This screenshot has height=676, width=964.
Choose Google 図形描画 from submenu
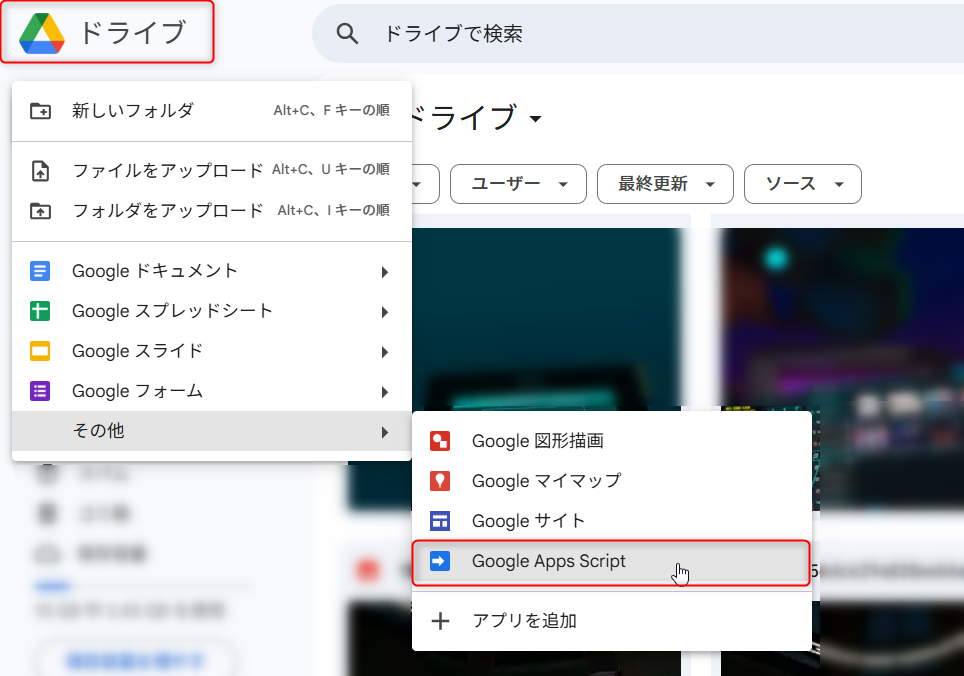[x=612, y=441]
